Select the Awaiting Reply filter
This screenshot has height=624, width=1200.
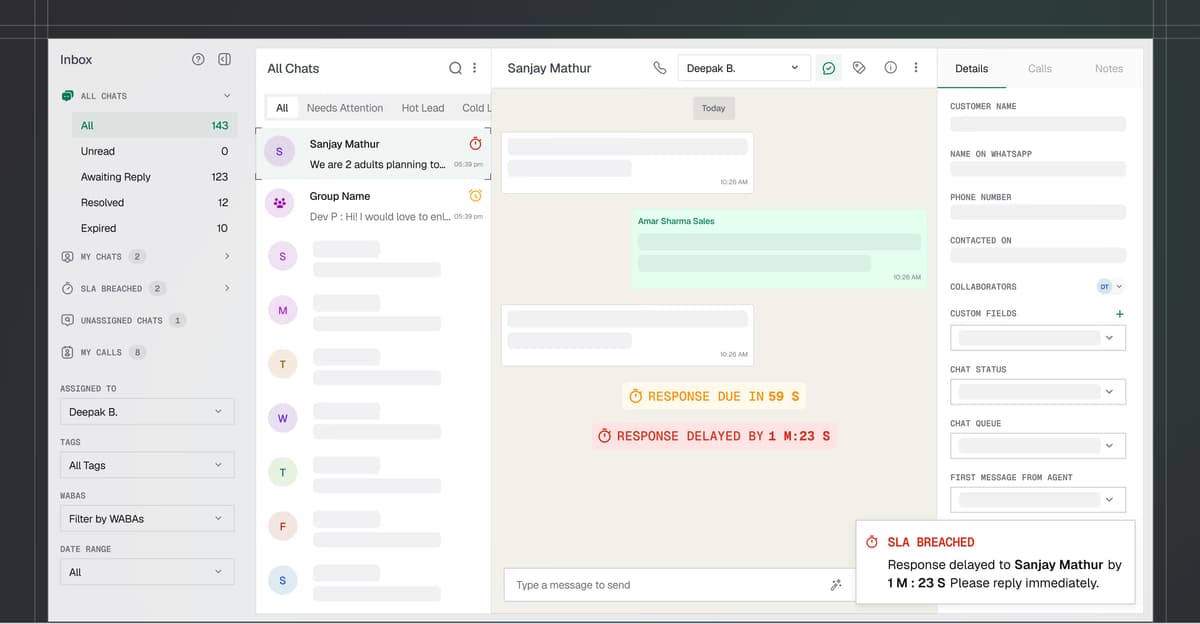click(x=154, y=177)
